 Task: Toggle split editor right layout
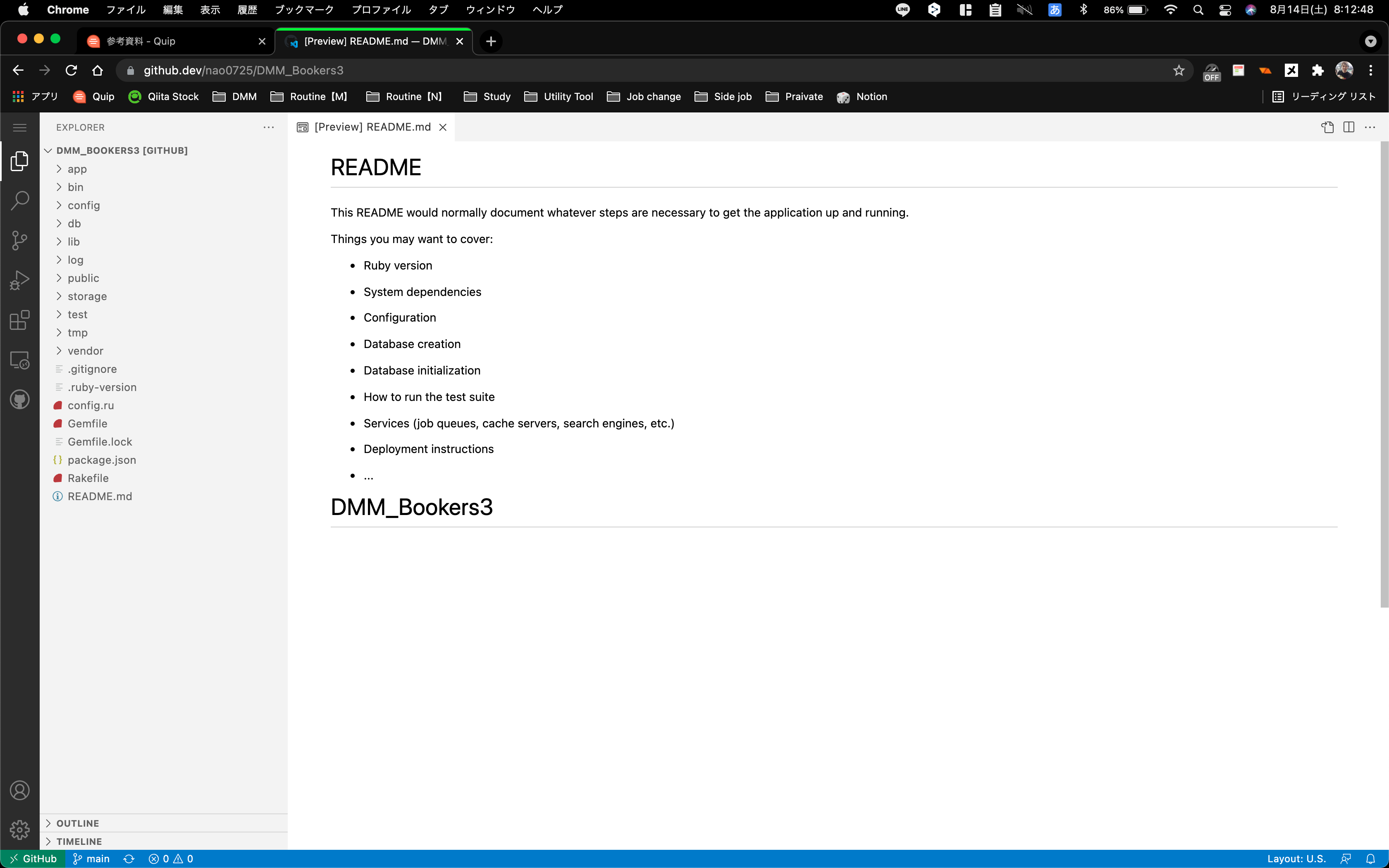point(1349,127)
